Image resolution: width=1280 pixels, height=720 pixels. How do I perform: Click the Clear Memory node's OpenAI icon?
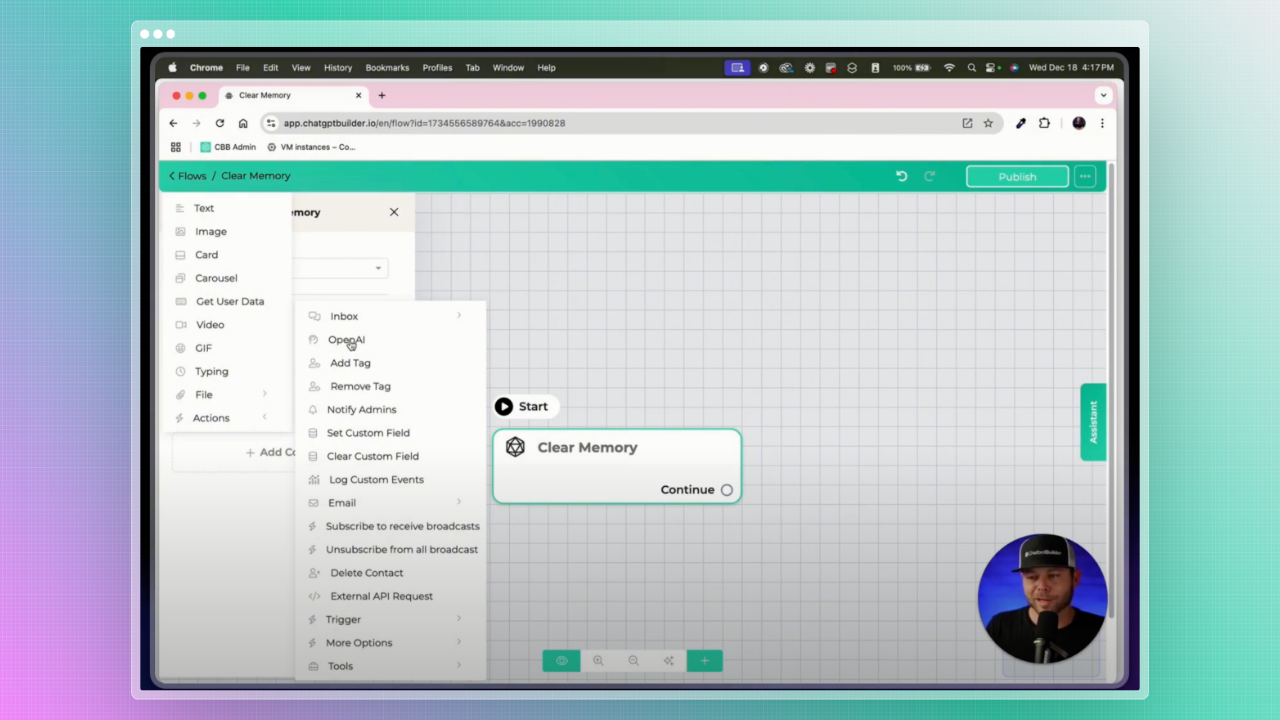coord(515,447)
